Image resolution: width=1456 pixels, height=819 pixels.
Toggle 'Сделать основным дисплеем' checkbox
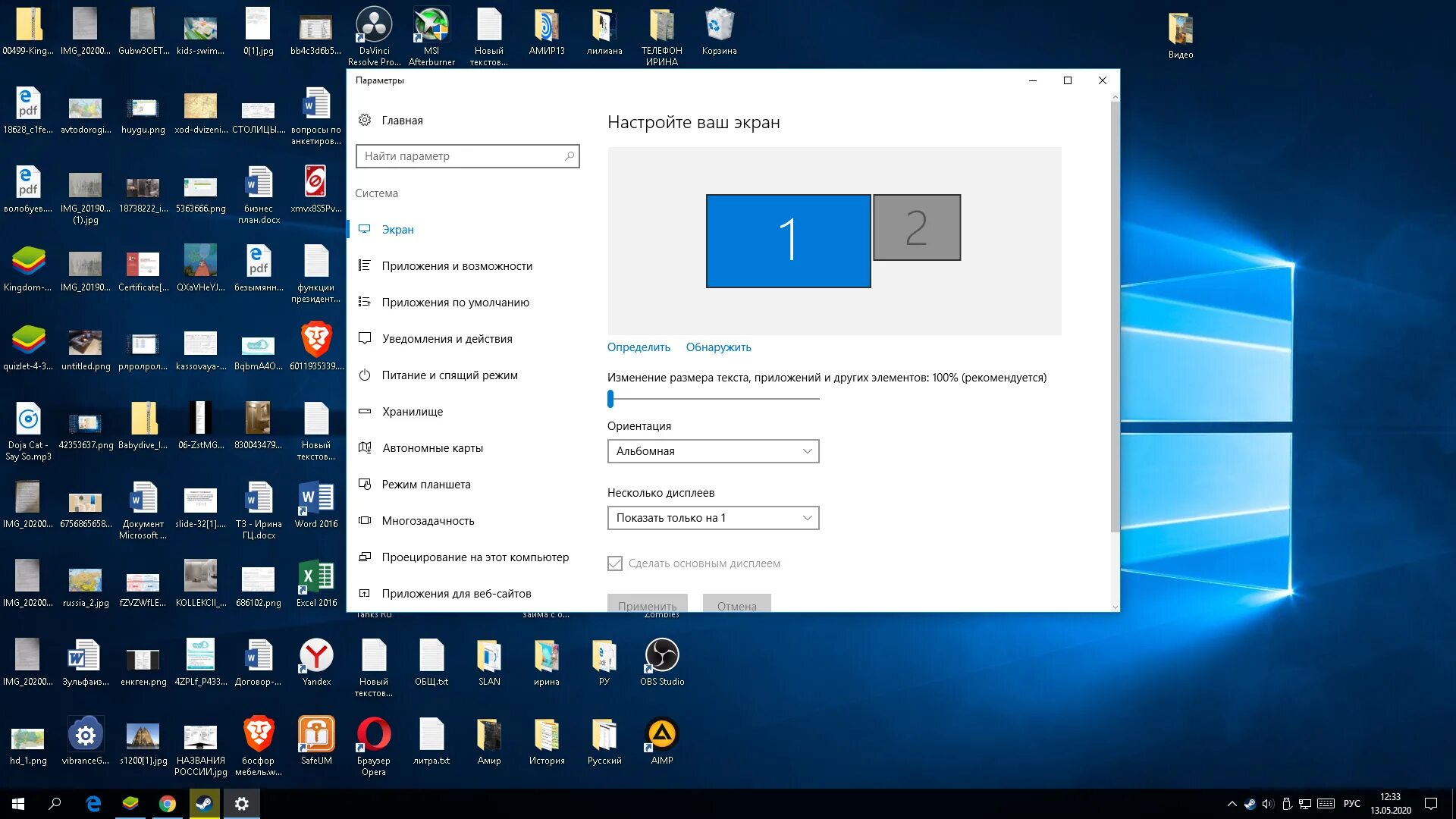pyautogui.click(x=616, y=563)
